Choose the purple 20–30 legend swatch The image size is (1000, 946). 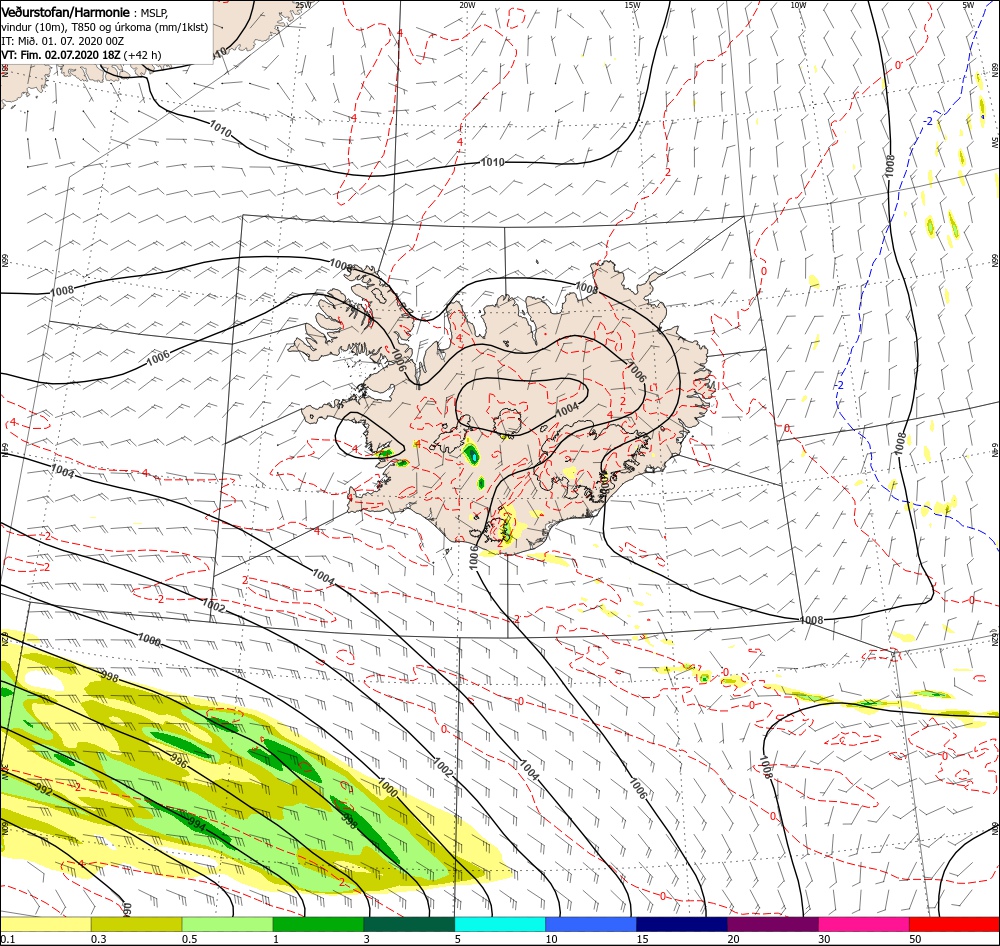(x=773, y=924)
